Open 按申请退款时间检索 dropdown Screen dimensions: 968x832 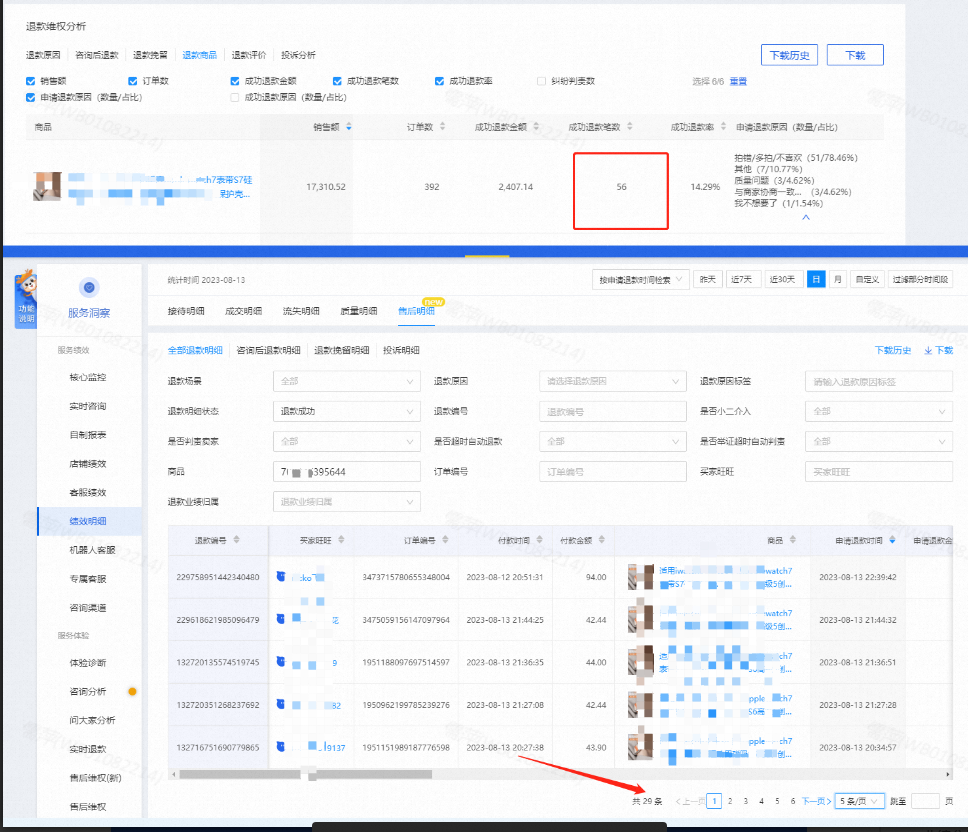pyautogui.click(x=640, y=280)
